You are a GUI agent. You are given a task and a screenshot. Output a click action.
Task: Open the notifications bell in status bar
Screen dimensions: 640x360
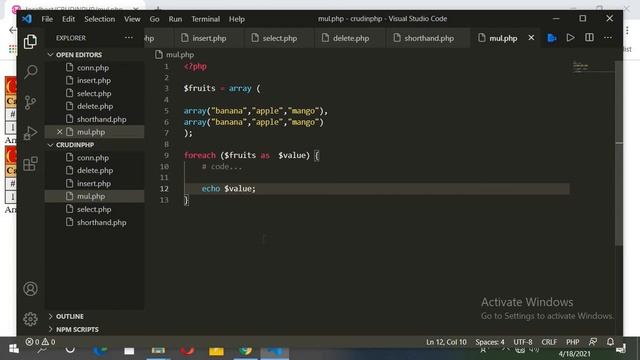click(610, 342)
